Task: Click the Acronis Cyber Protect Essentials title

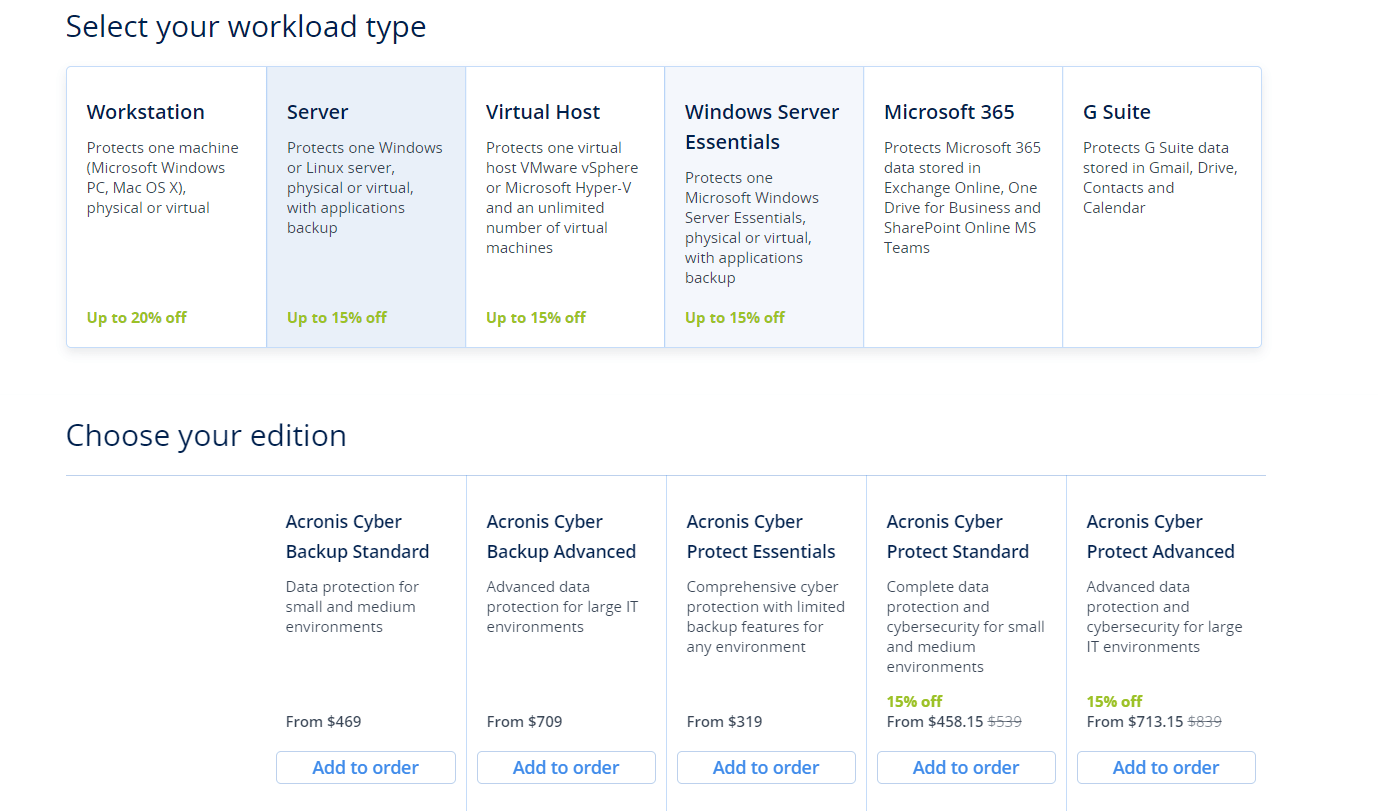Action: point(761,537)
